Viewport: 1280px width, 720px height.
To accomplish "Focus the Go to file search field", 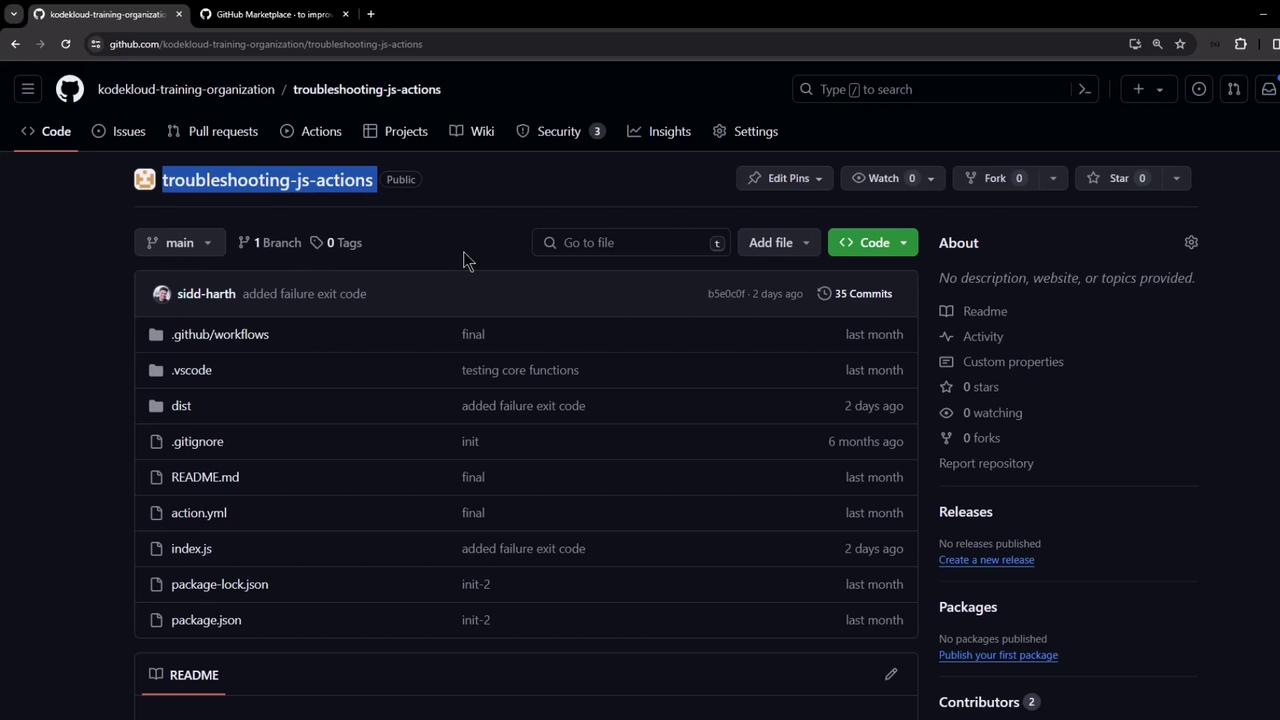I will pyautogui.click(x=631, y=243).
